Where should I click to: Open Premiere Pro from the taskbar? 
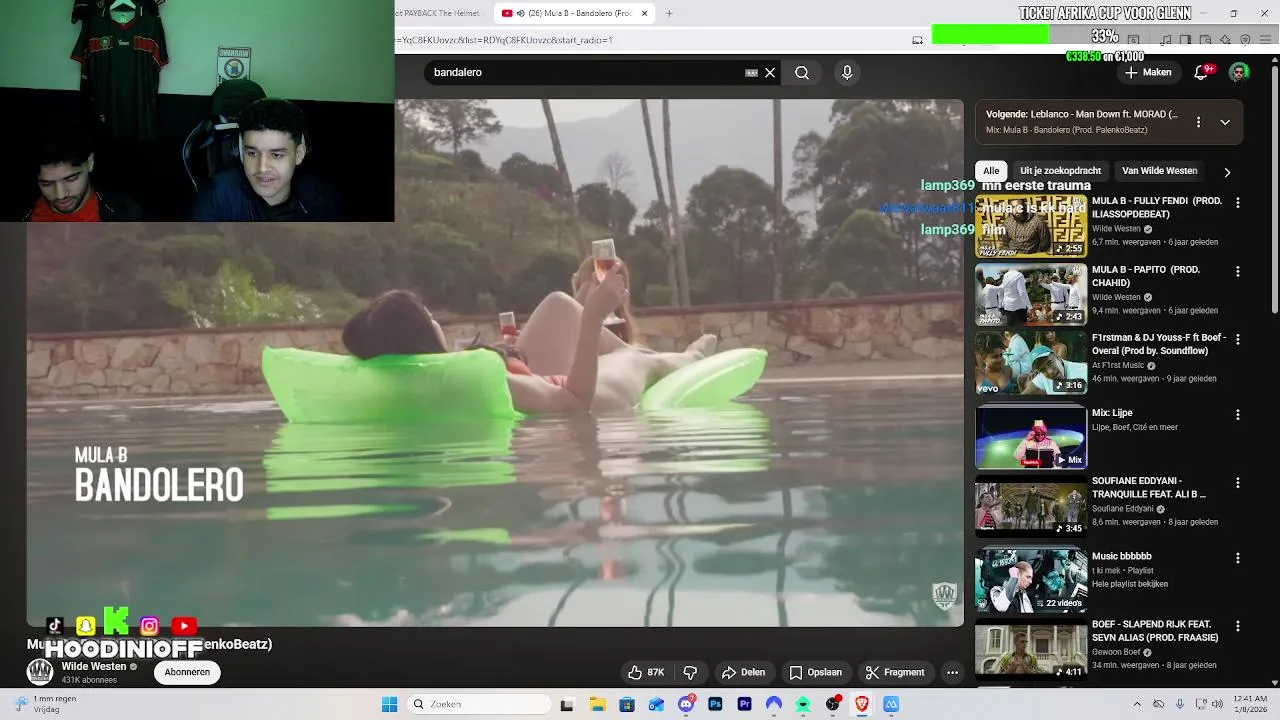point(744,705)
